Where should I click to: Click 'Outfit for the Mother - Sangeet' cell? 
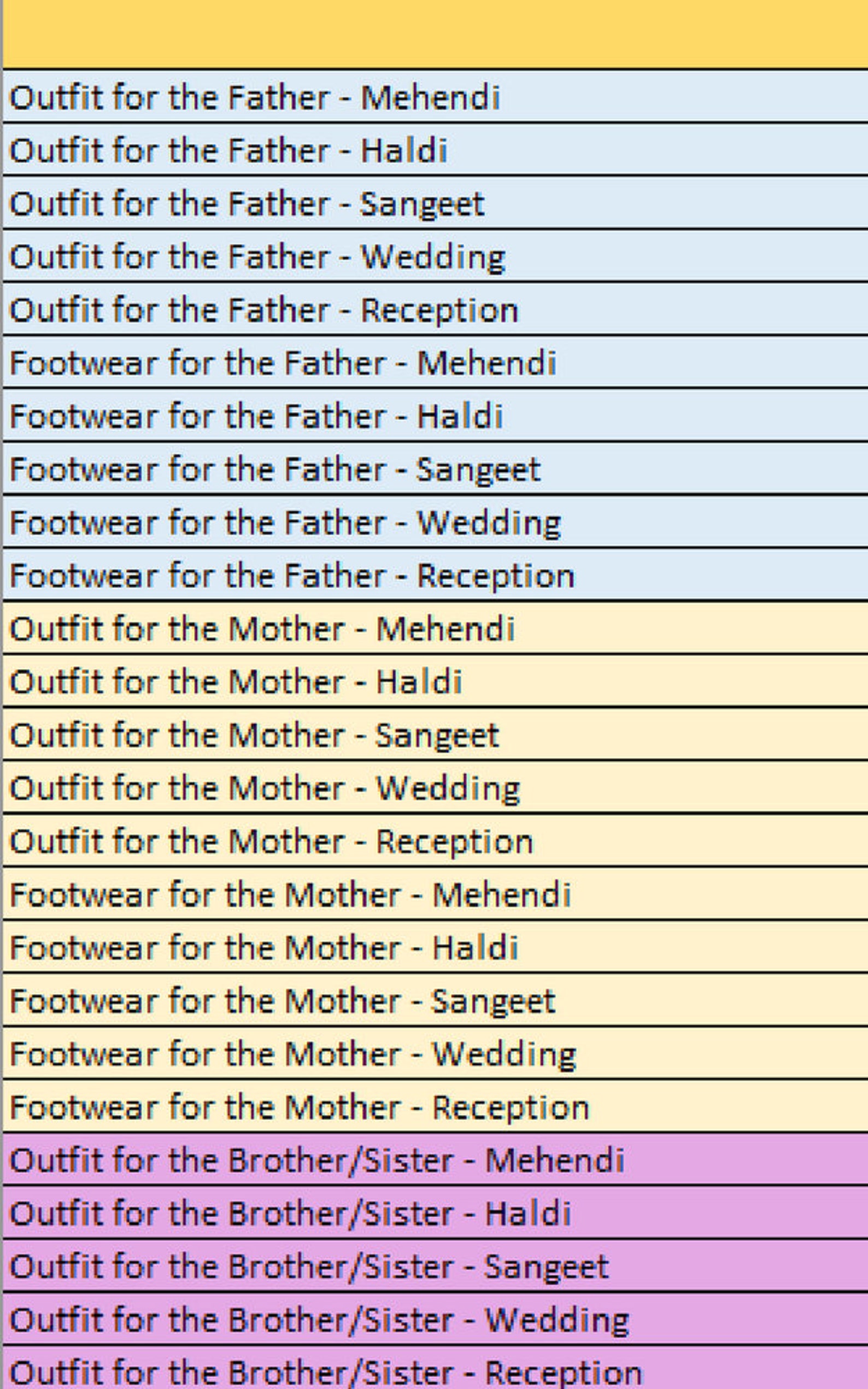435,735
